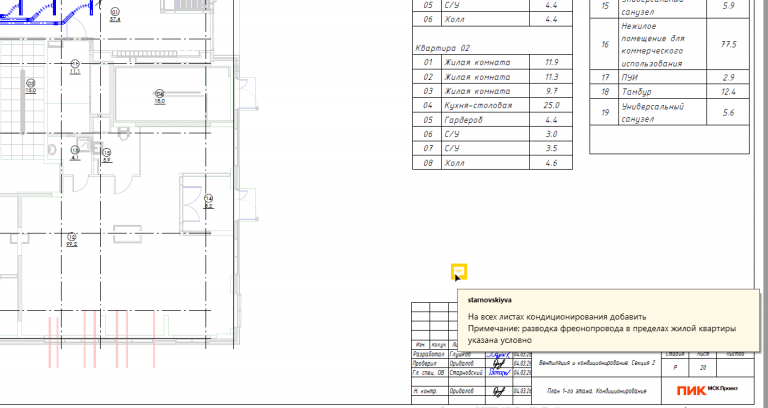This screenshot has height=408, width=768.
Task: Select the sheet title 'План 1-го этажа. Кондиционирование'
Action: tap(597, 391)
